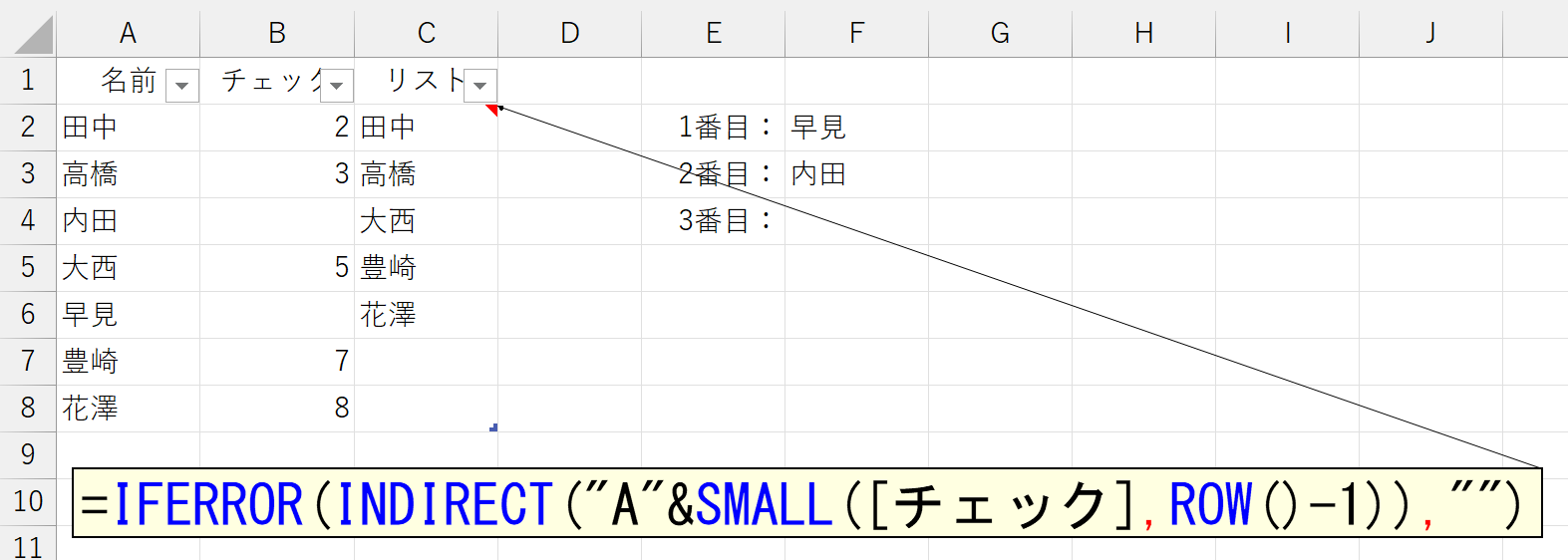Open the リスト filter dropdown
The width and height of the screenshot is (1568, 560).
click(480, 86)
